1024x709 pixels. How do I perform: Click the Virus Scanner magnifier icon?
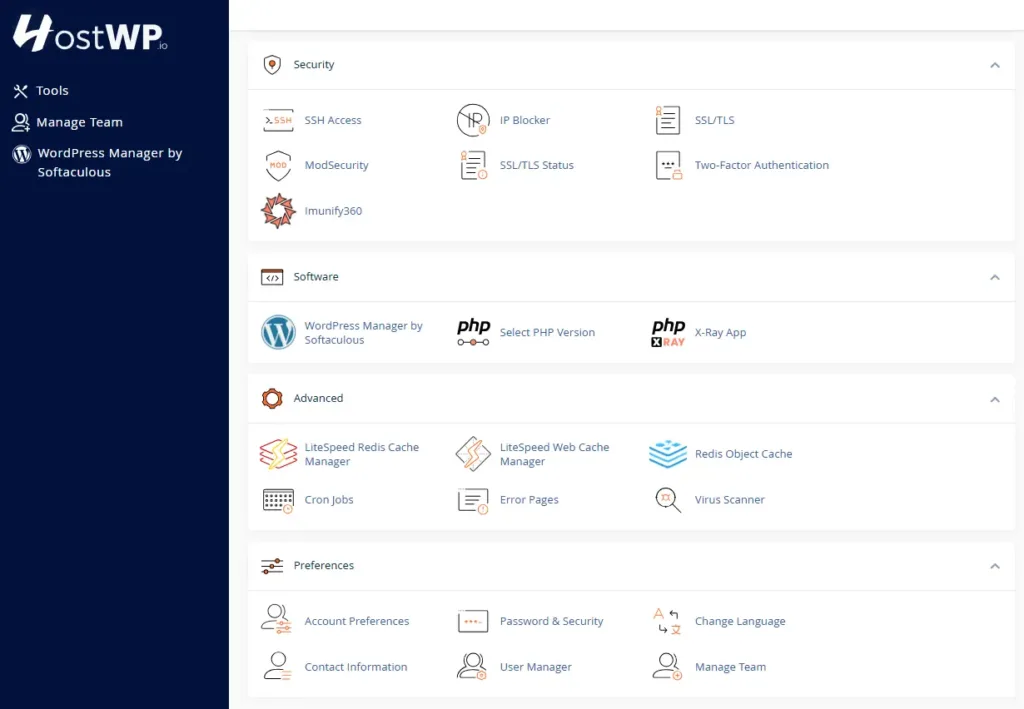pos(668,500)
